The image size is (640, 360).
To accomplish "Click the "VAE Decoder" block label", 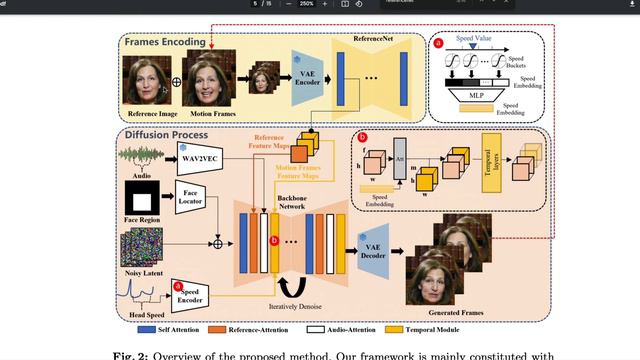I will [x=373, y=251].
